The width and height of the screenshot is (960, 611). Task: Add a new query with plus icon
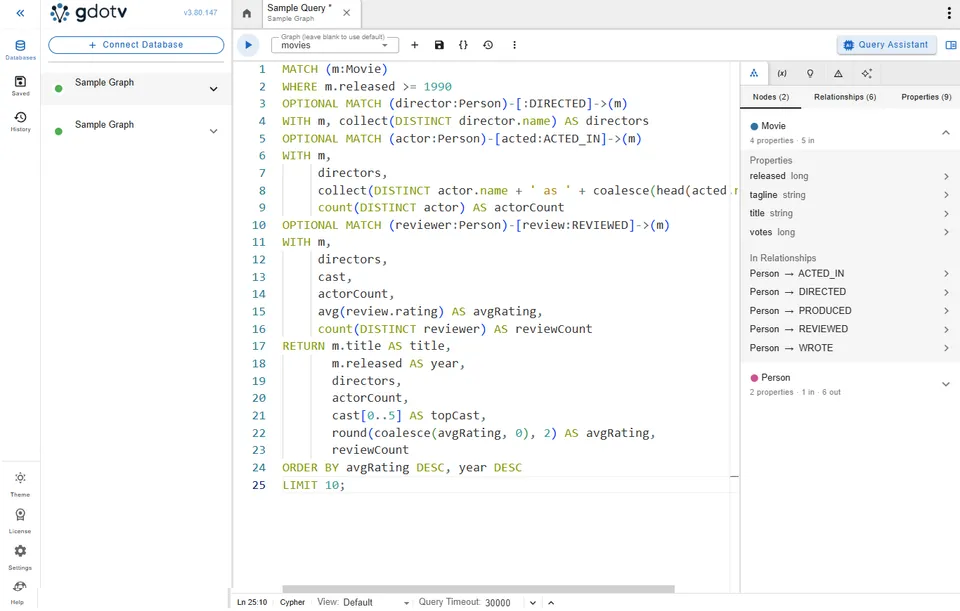[414, 45]
